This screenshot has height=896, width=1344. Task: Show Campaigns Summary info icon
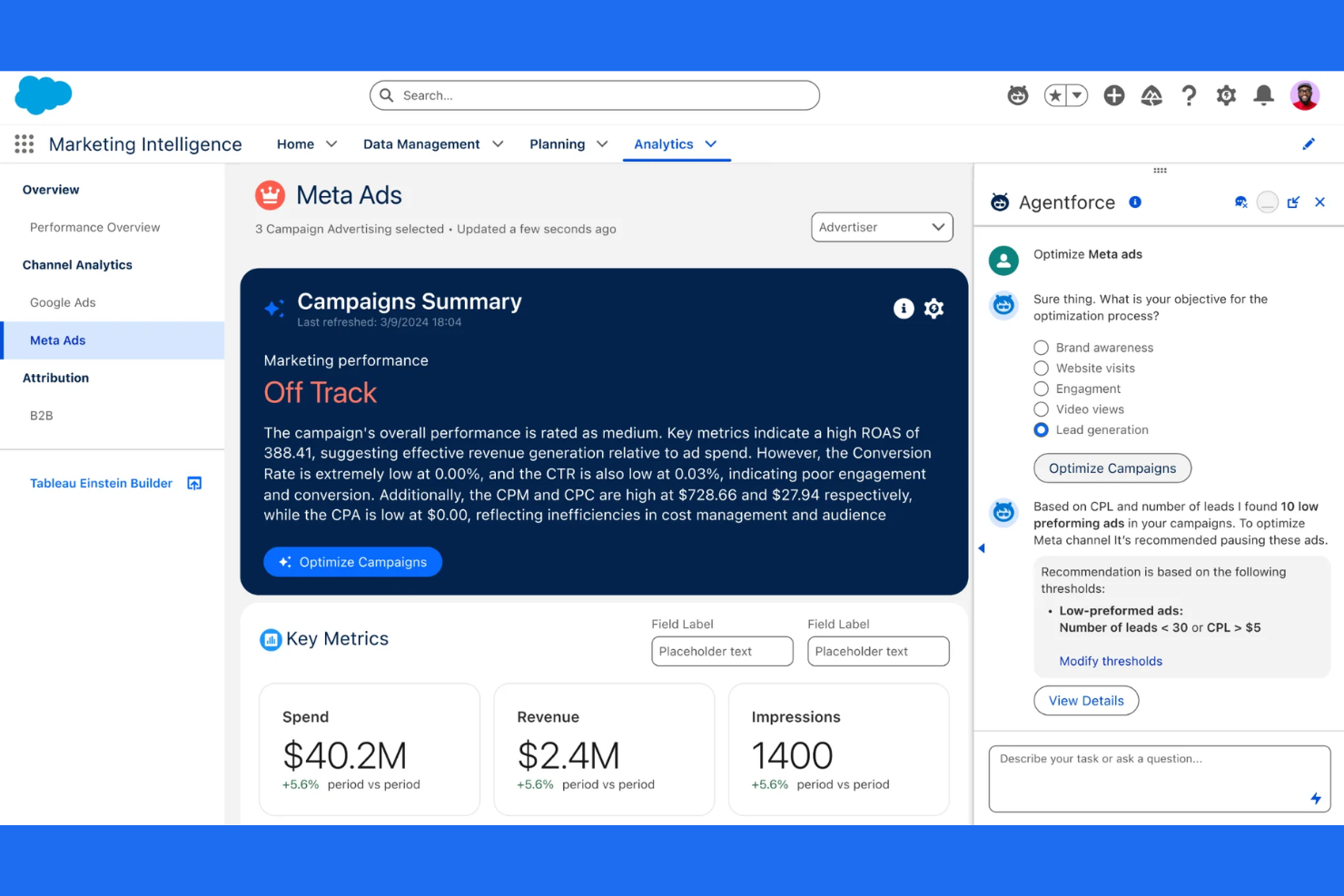(x=904, y=309)
